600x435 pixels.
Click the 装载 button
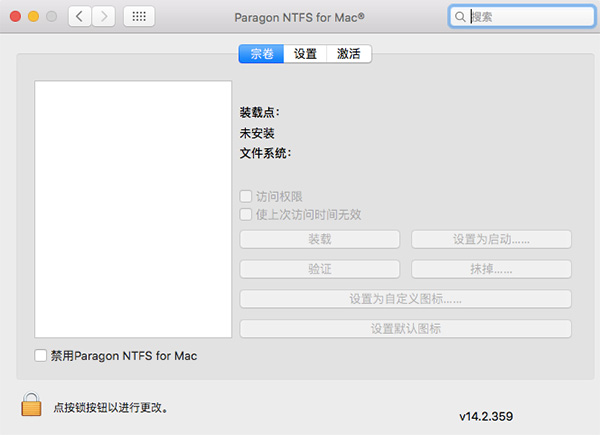[x=320, y=239]
